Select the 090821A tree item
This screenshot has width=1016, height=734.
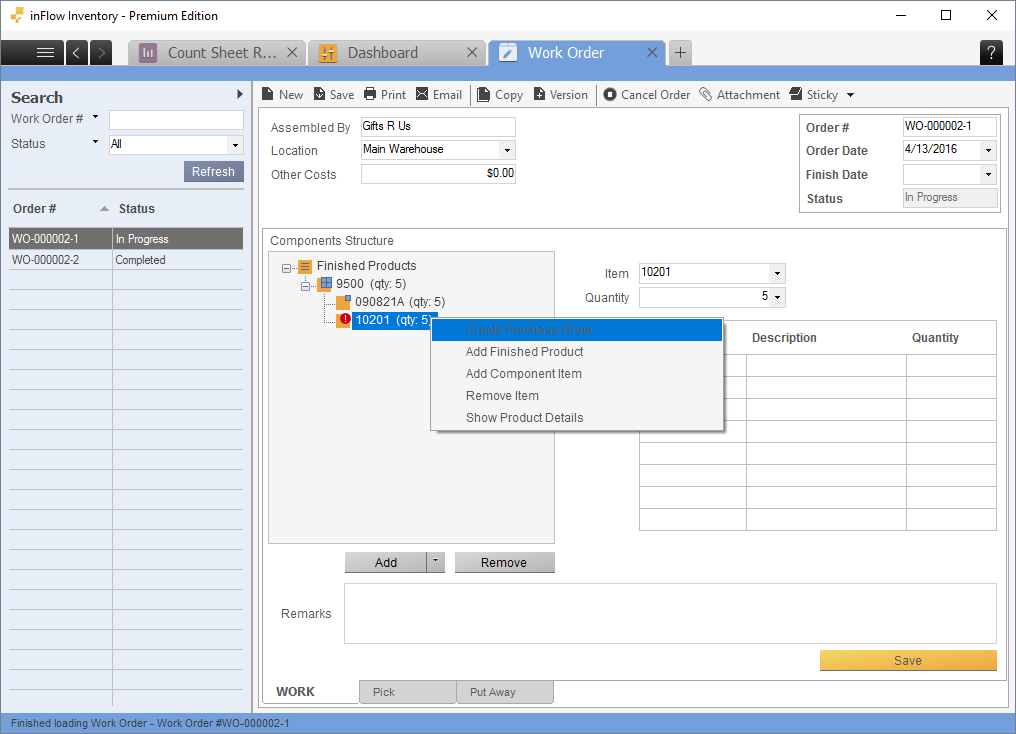[400, 302]
